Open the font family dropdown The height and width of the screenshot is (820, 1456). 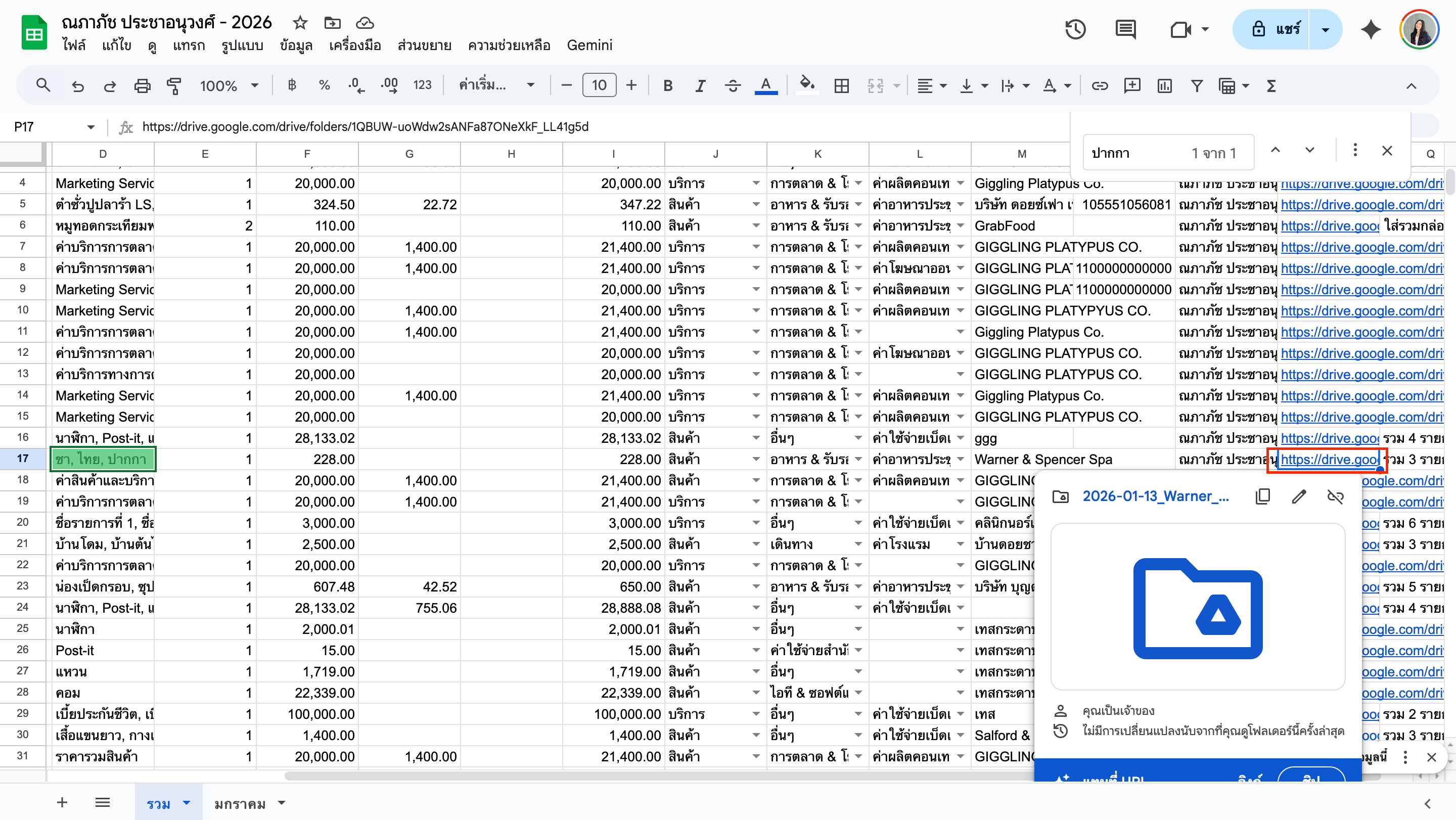pos(496,86)
